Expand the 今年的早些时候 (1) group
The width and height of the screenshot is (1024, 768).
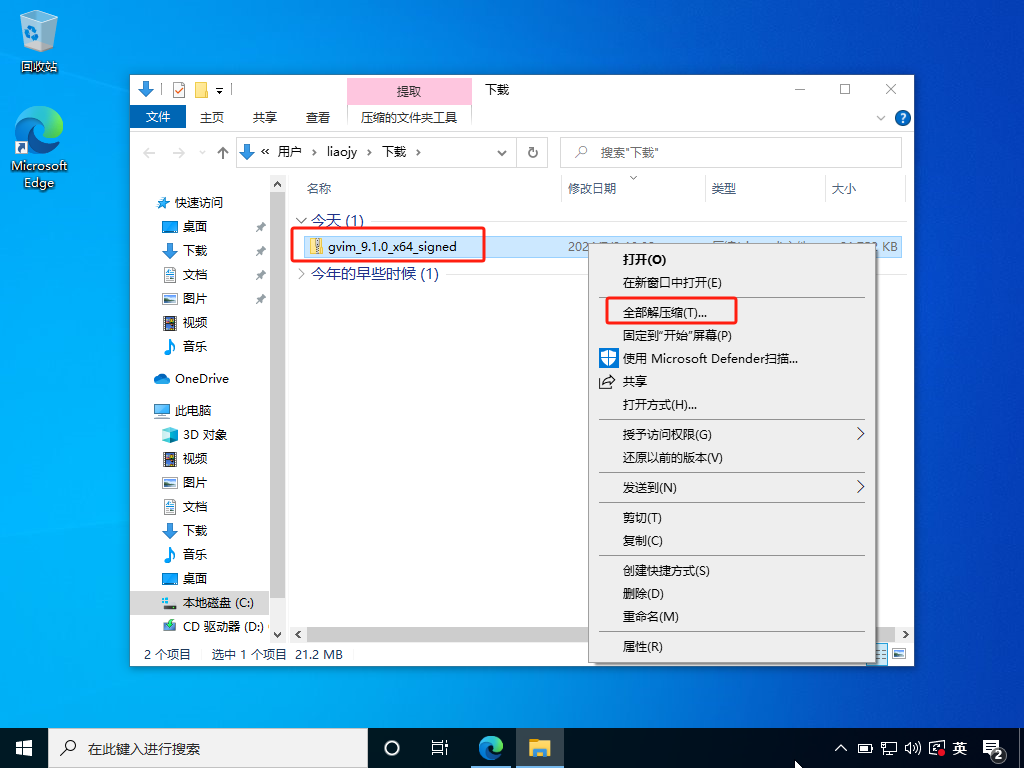pos(301,274)
